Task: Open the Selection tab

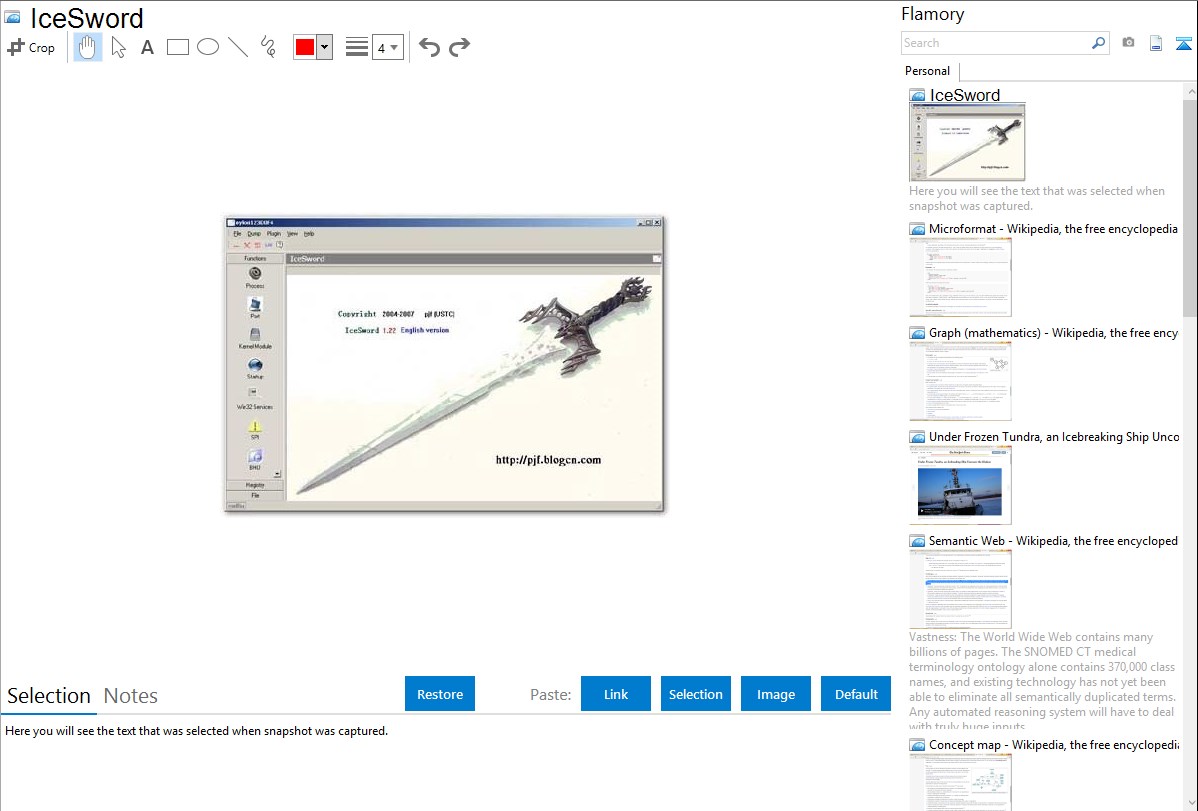Action: coord(49,696)
